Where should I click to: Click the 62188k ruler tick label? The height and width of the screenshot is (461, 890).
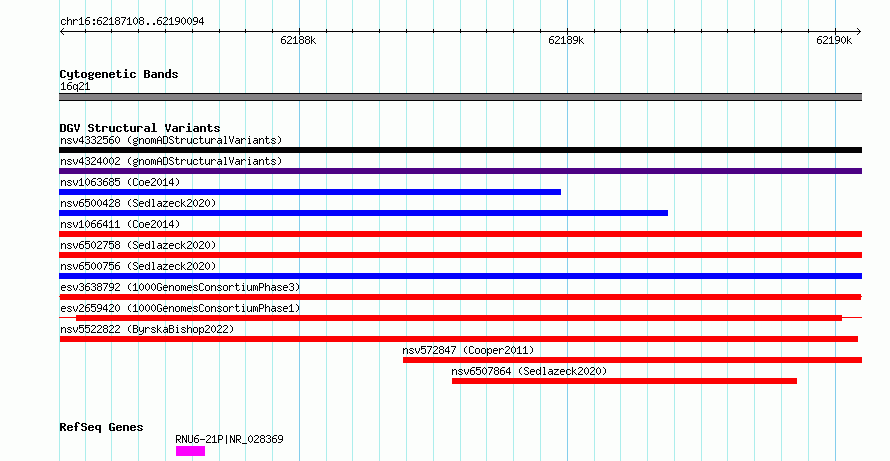coord(298,40)
